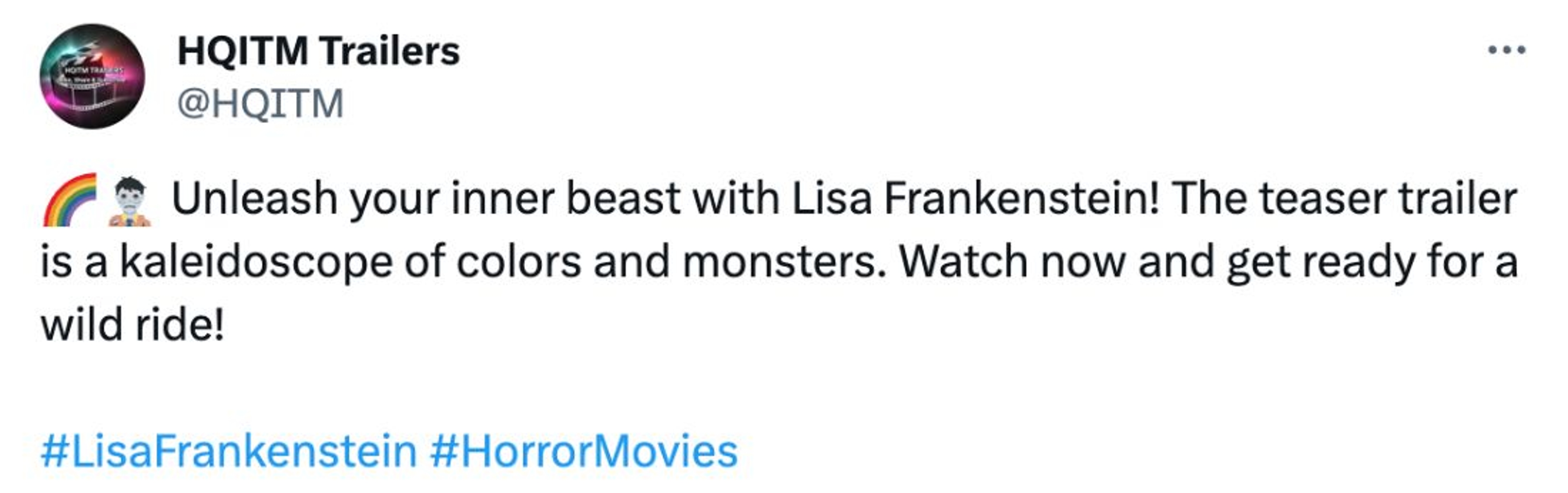Click the HQITM Trailers display name
The width and height of the screenshot is (1568, 493).
tap(318, 51)
